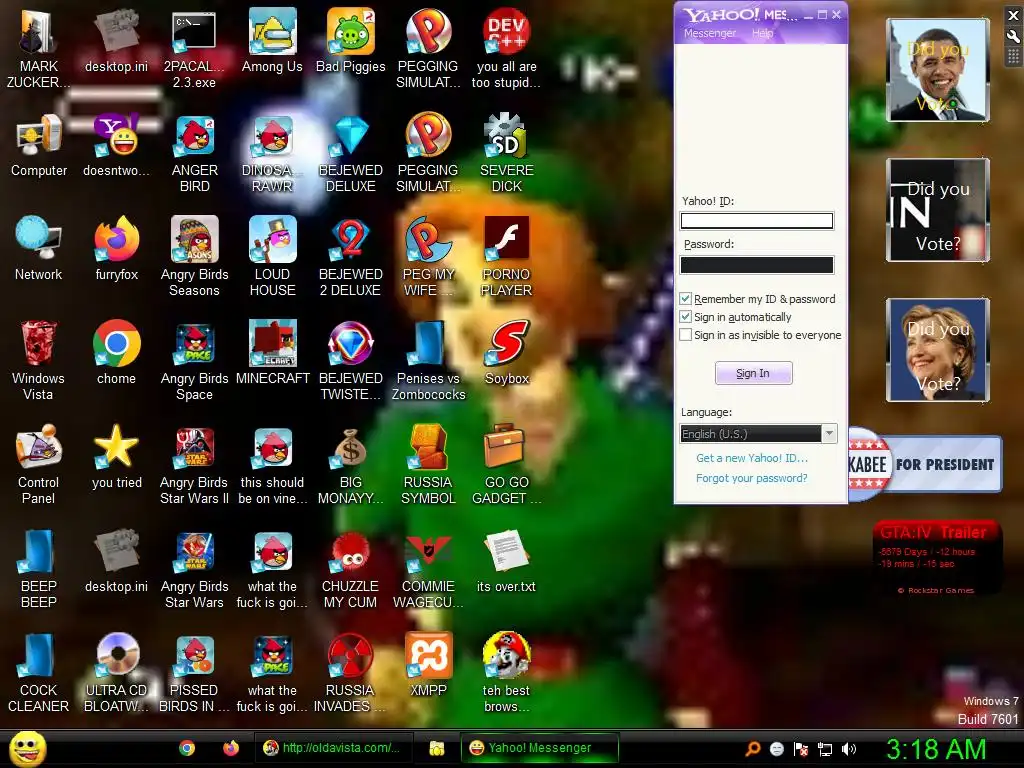Click the furryfox browser icon

(117, 249)
